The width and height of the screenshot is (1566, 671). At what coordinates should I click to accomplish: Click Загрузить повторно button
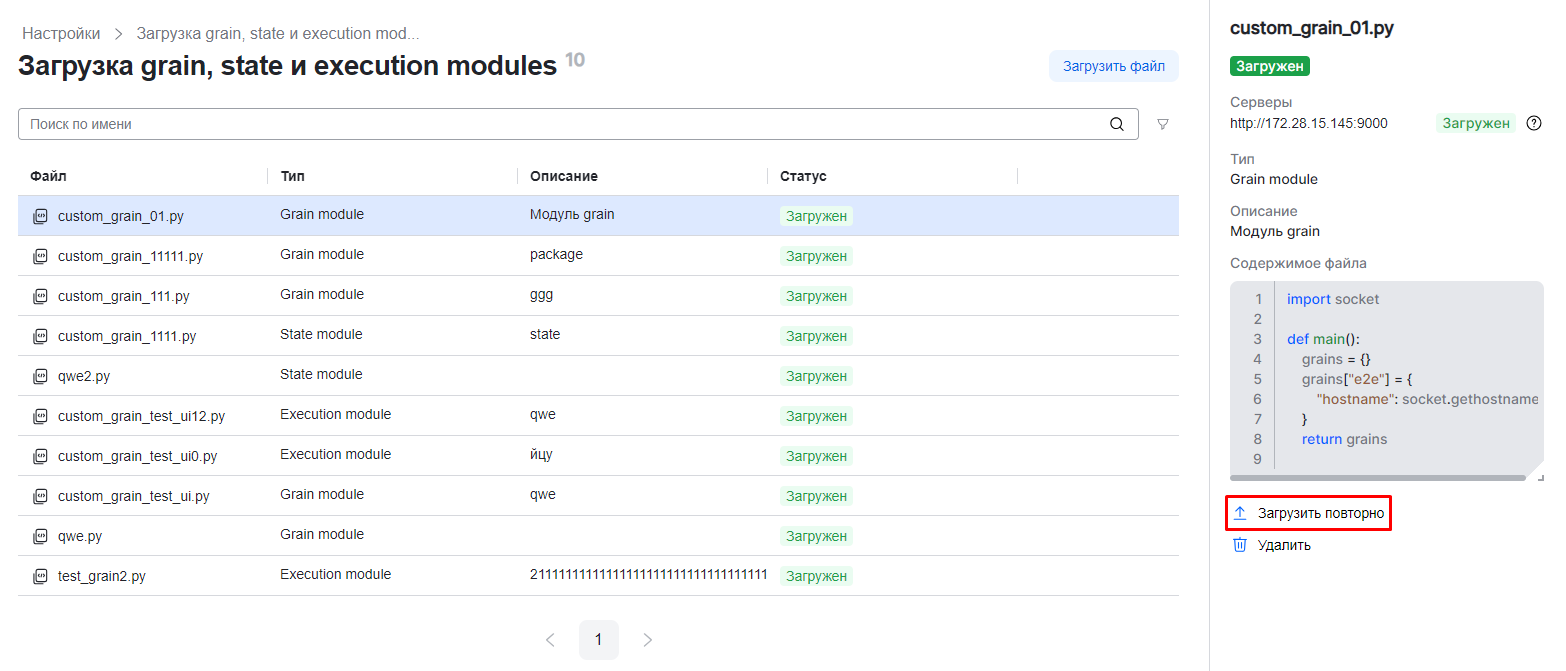tap(1320, 513)
